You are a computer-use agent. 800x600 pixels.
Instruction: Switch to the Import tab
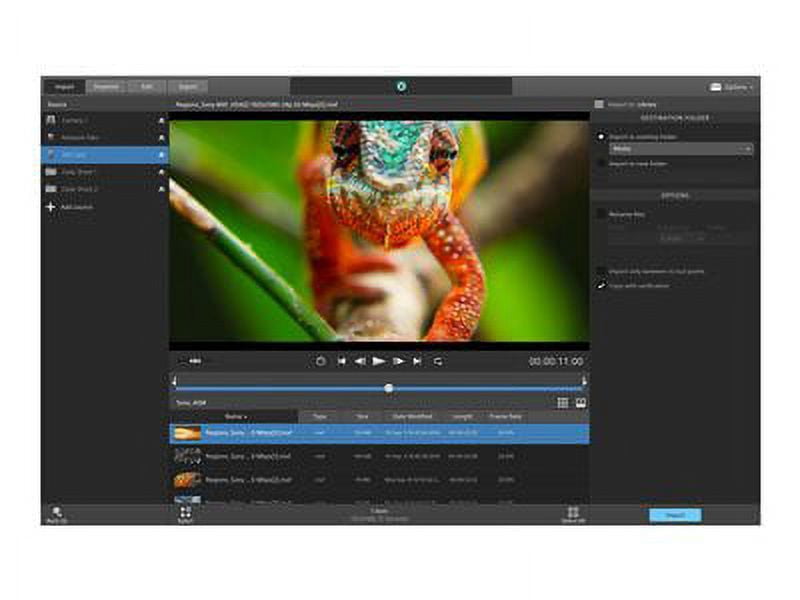point(64,87)
